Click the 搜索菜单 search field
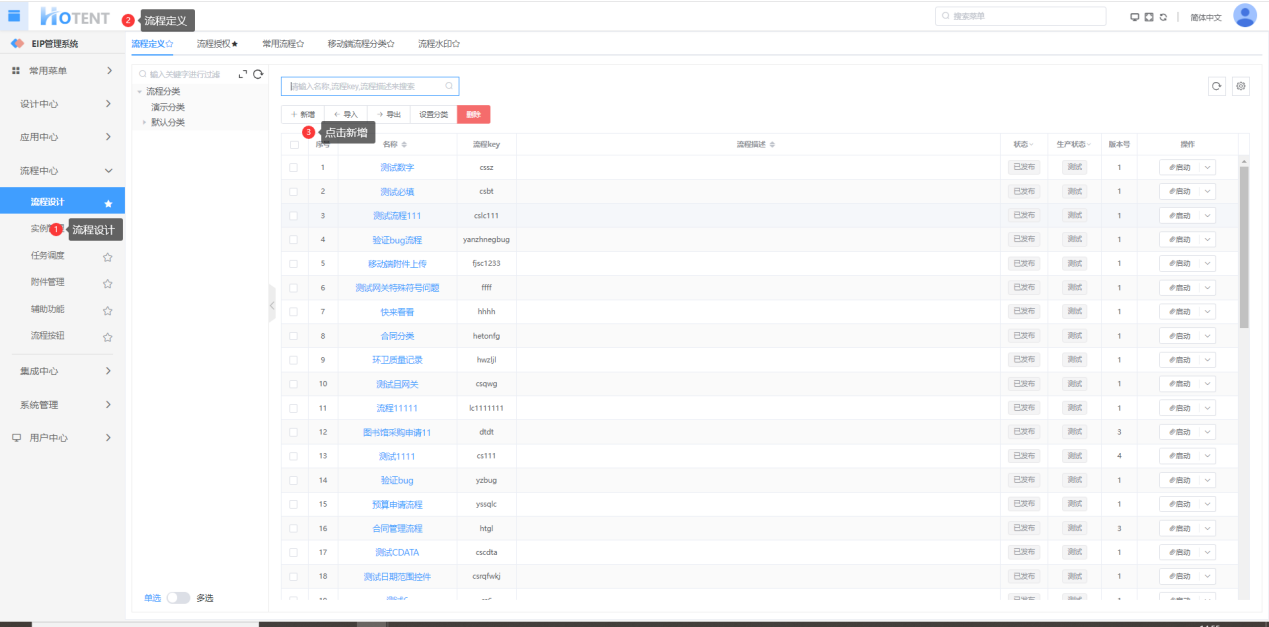Image resolution: width=1269 pixels, height=627 pixels. 1020,16
